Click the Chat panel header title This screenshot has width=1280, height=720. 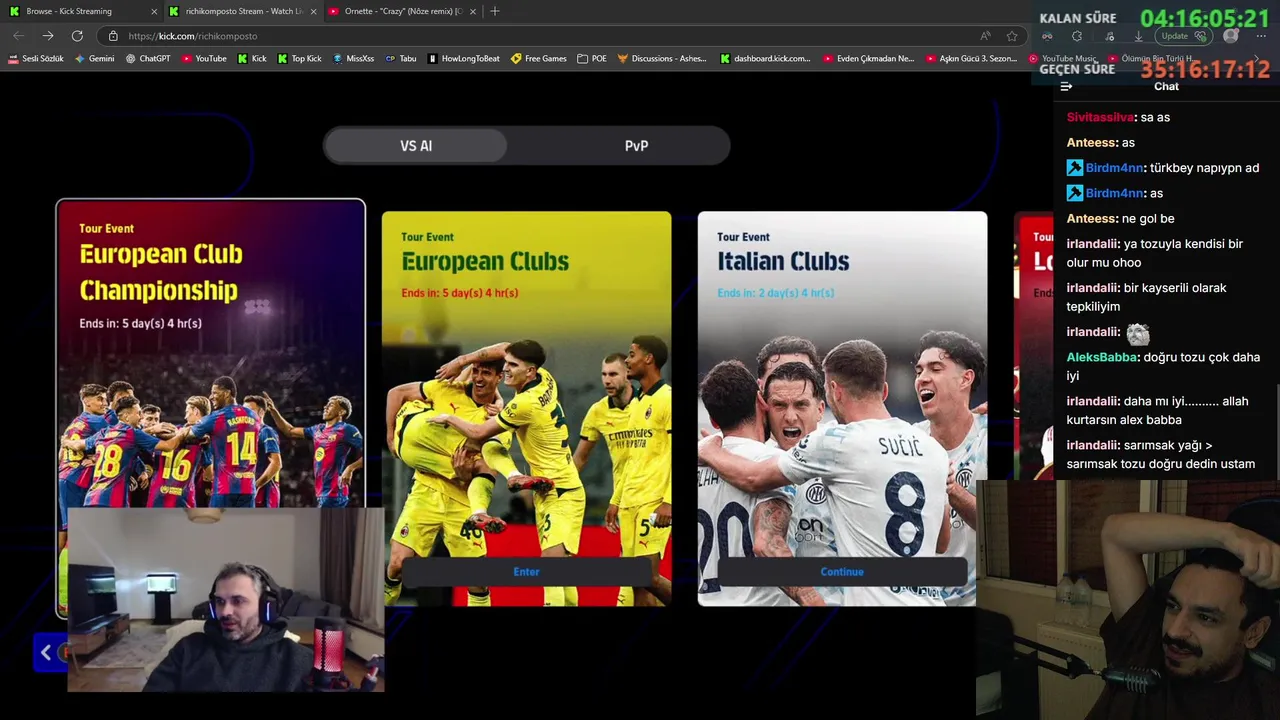click(x=1166, y=86)
